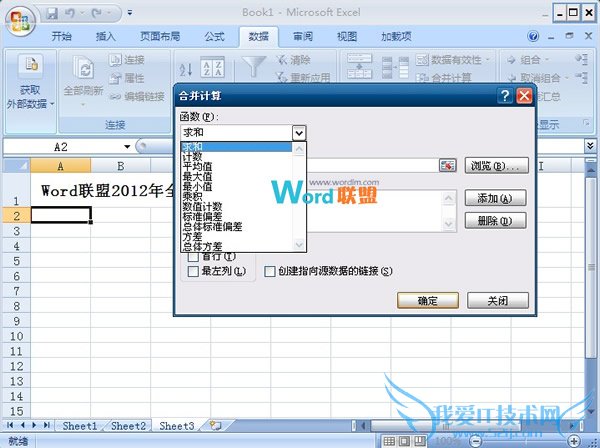
Task: Expand the formula bar chevron
Action: [590, 146]
